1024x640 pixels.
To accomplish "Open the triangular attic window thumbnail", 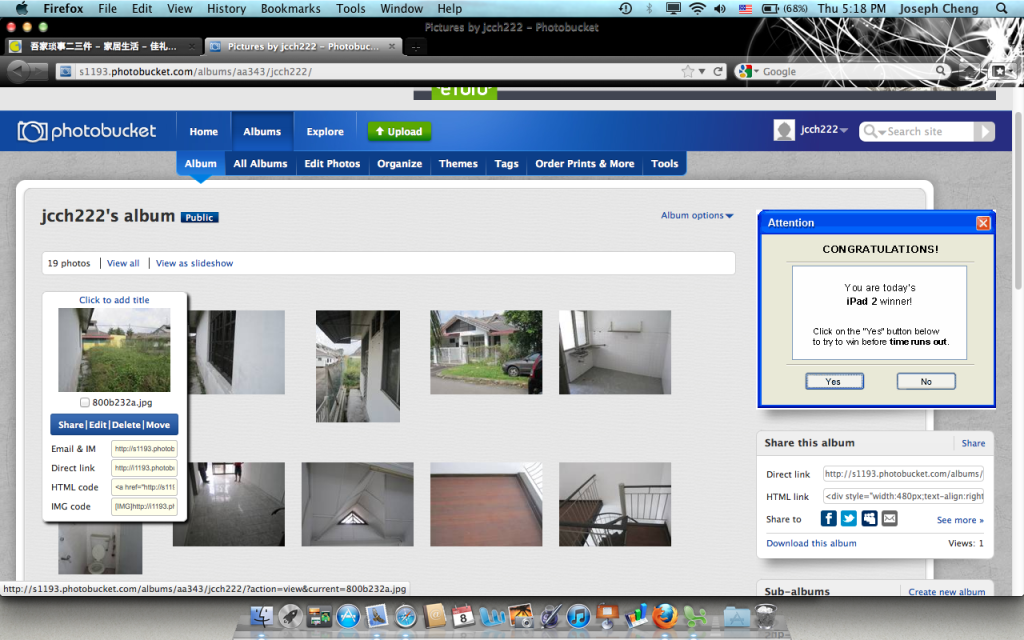I will 357,504.
